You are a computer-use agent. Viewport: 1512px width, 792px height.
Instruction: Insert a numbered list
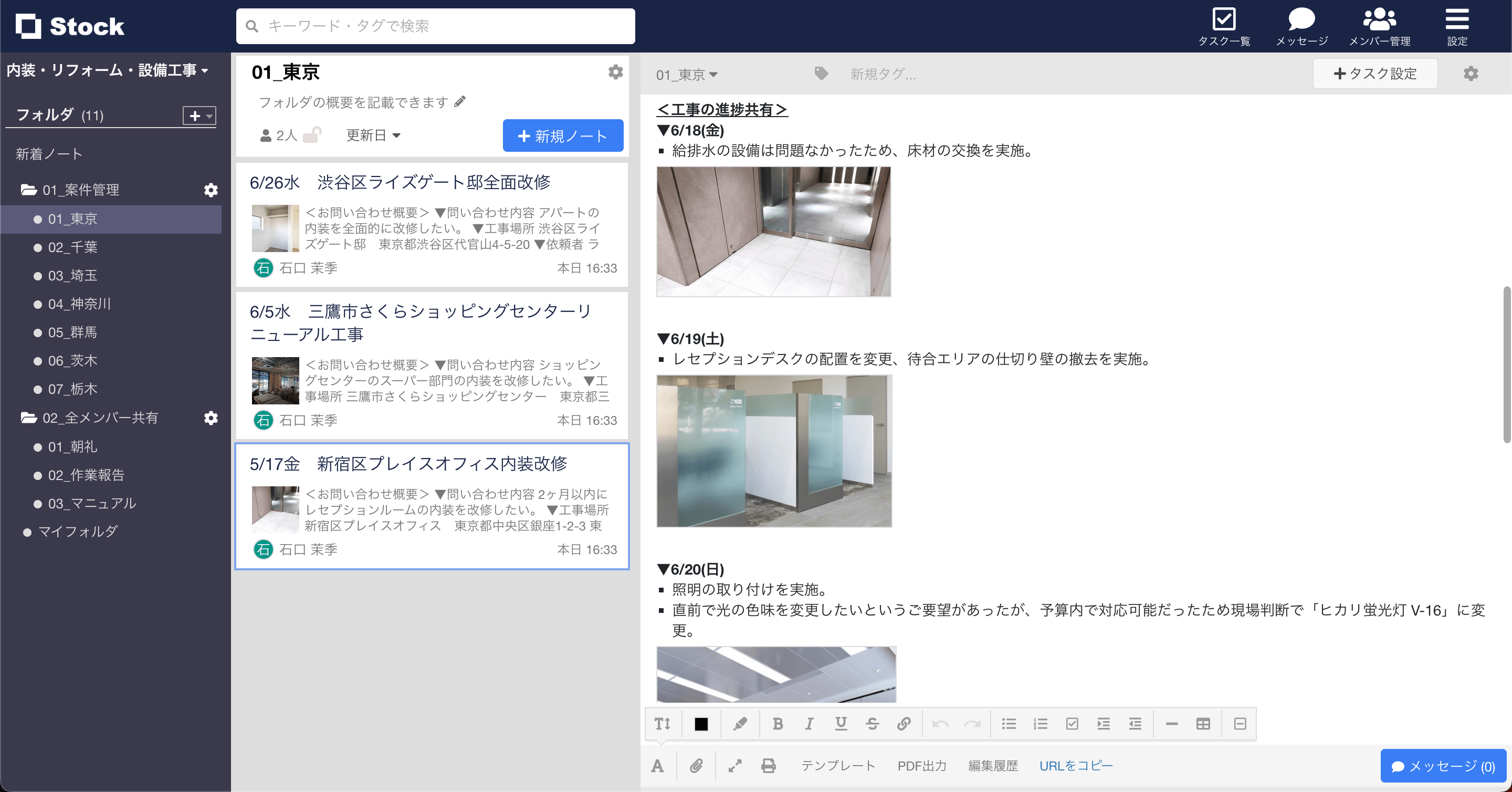[1041, 723]
